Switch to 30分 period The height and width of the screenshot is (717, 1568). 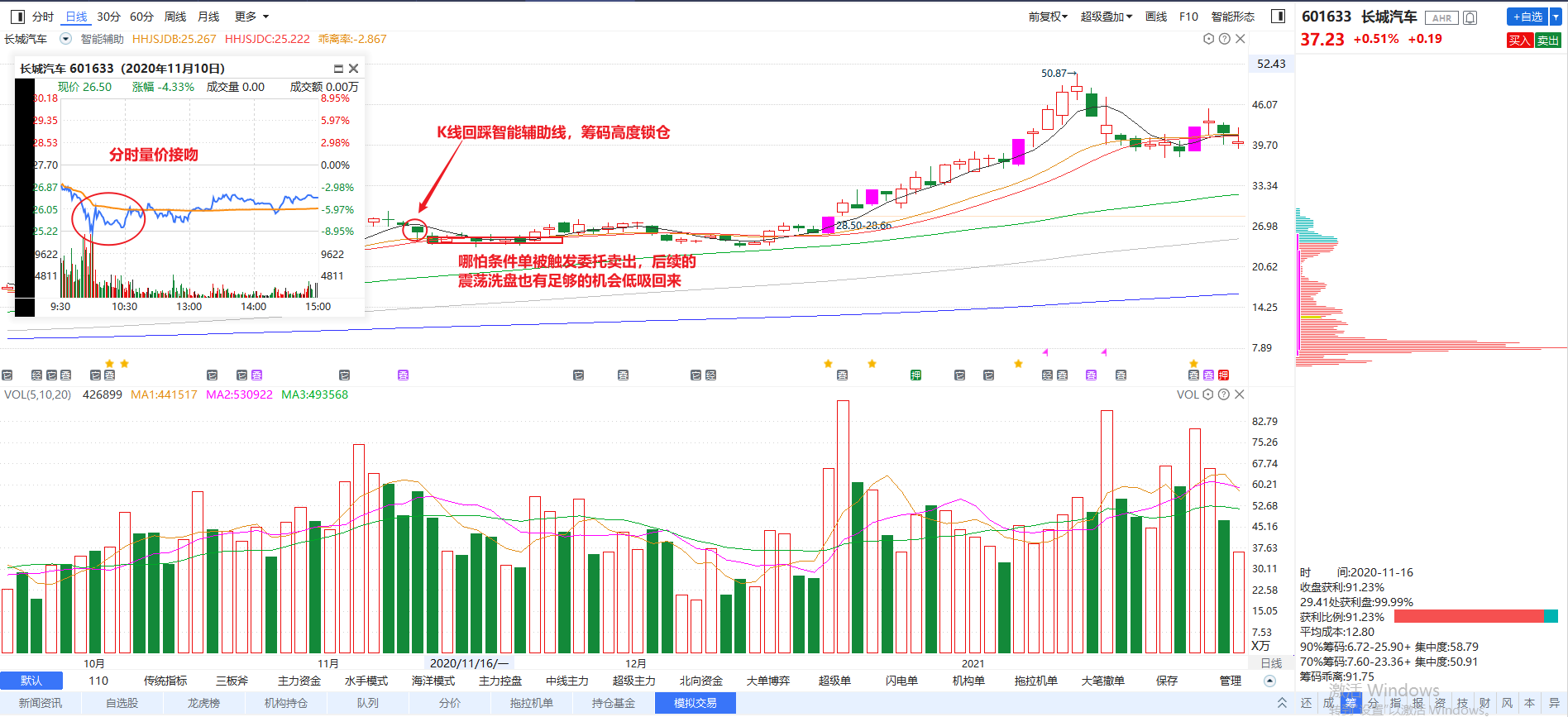[x=108, y=17]
